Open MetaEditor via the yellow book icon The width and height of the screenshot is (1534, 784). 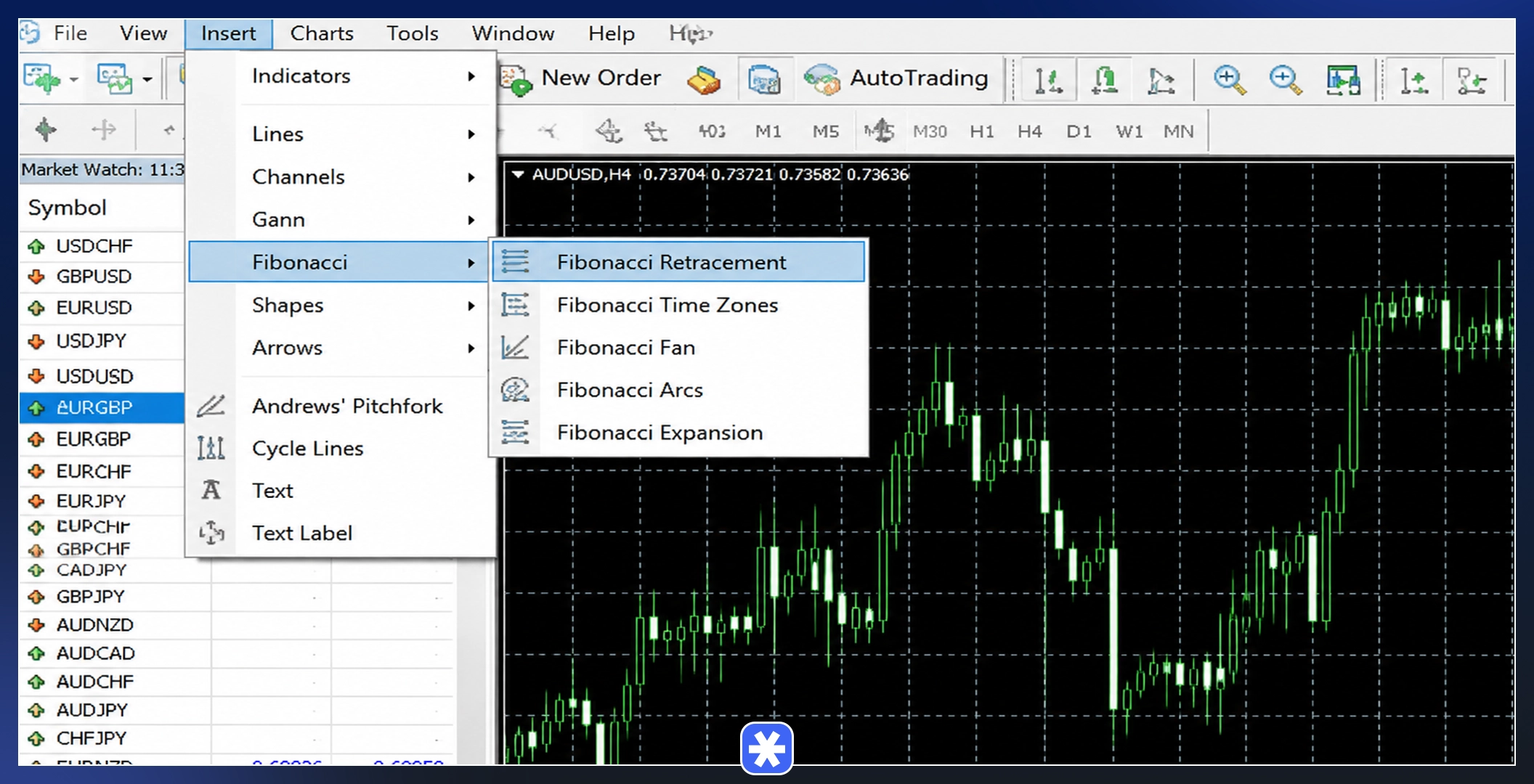pos(703,80)
